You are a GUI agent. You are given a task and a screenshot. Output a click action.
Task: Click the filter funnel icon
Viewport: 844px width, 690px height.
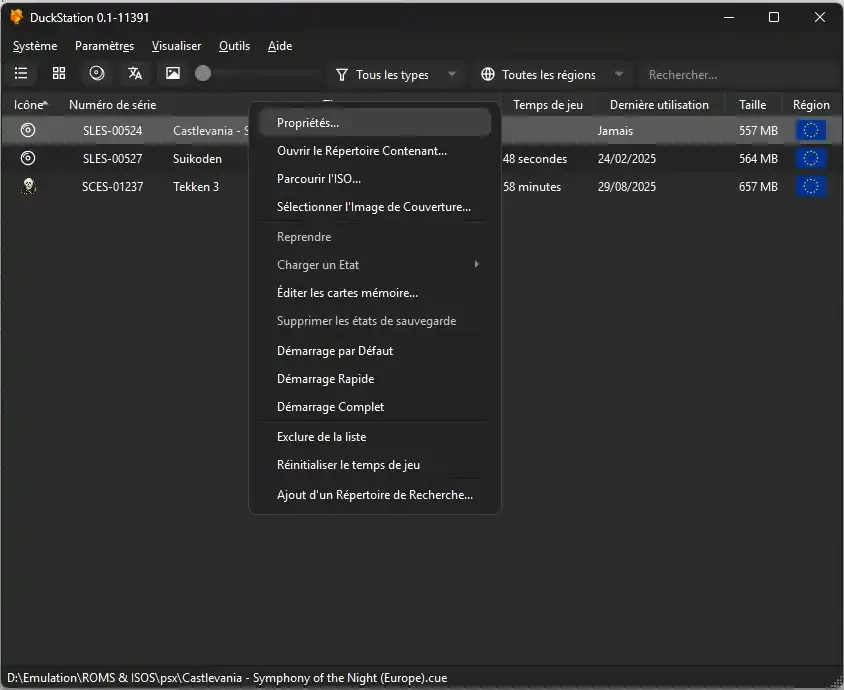pyautogui.click(x=341, y=75)
